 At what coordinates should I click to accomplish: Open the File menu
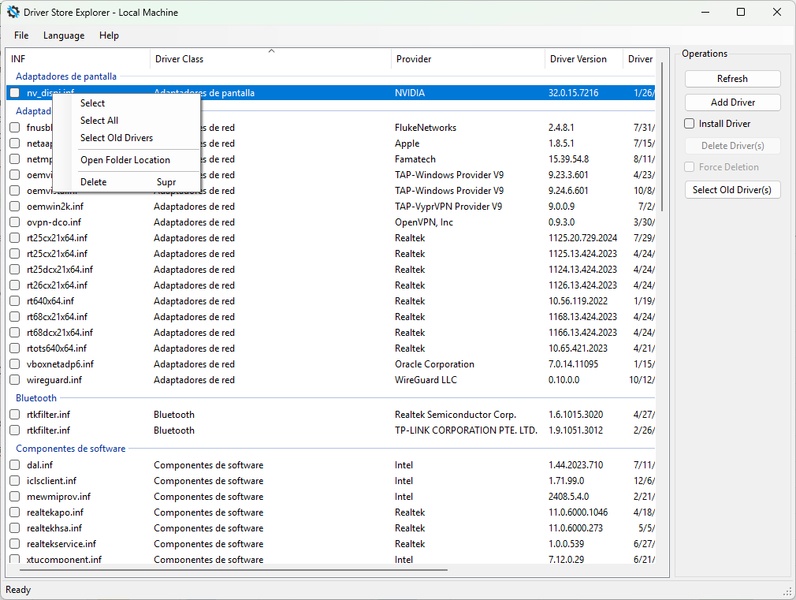coord(21,35)
